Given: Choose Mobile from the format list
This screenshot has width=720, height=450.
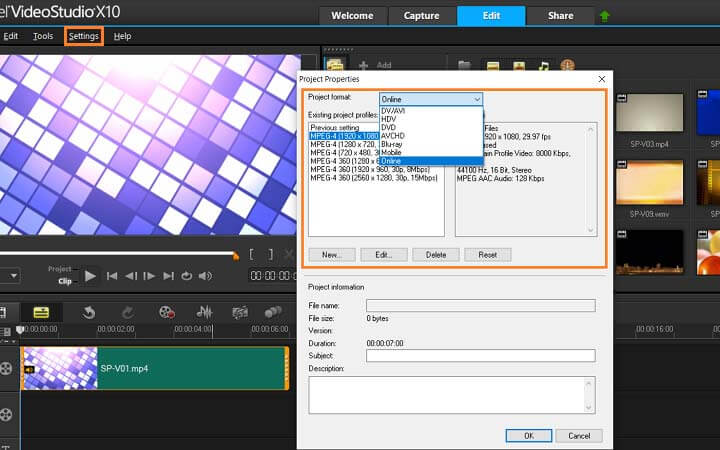Looking at the screenshot, I should click(431, 152).
